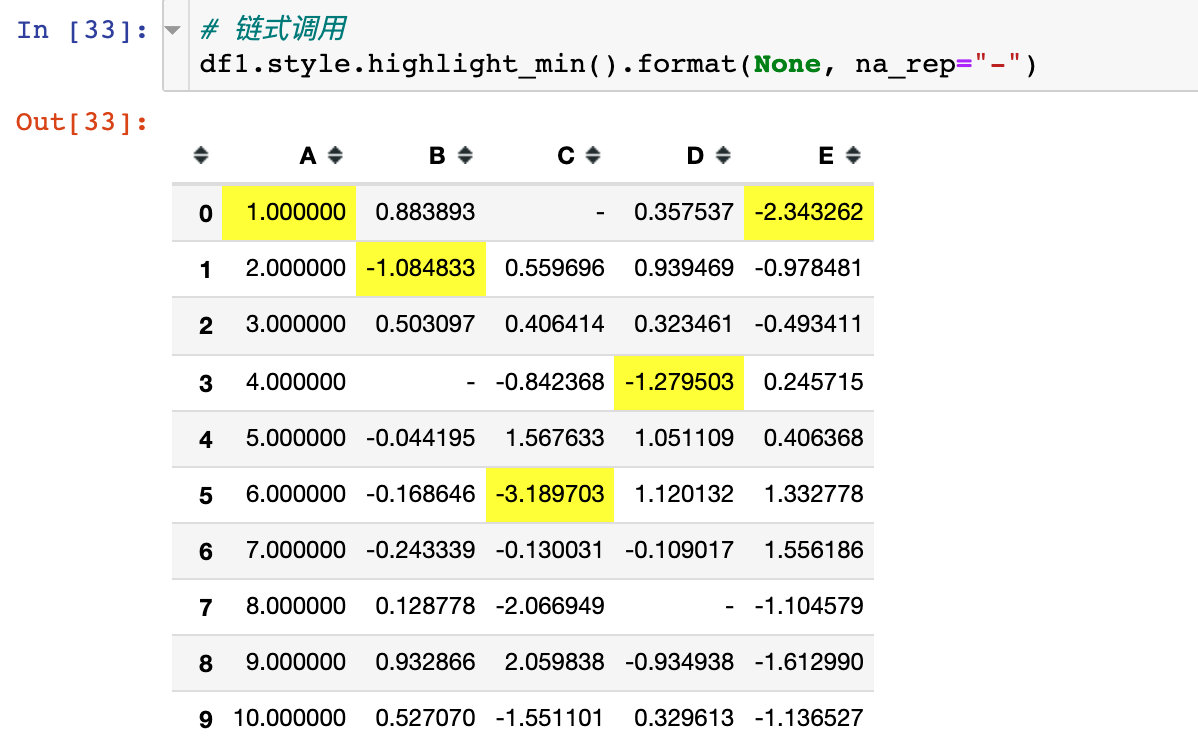Place cursor in the df1.style code line

click(x=617, y=64)
